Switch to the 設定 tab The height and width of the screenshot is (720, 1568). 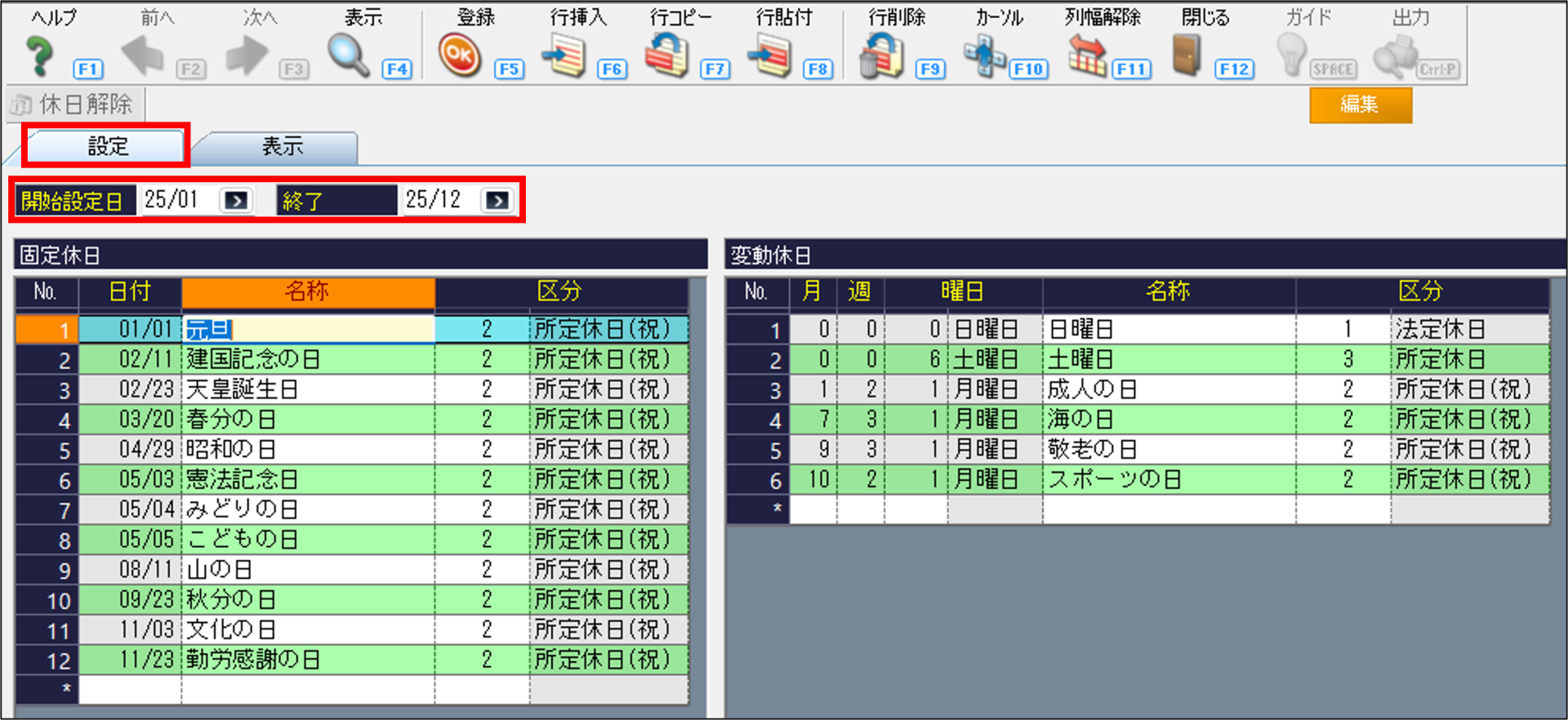[x=108, y=147]
